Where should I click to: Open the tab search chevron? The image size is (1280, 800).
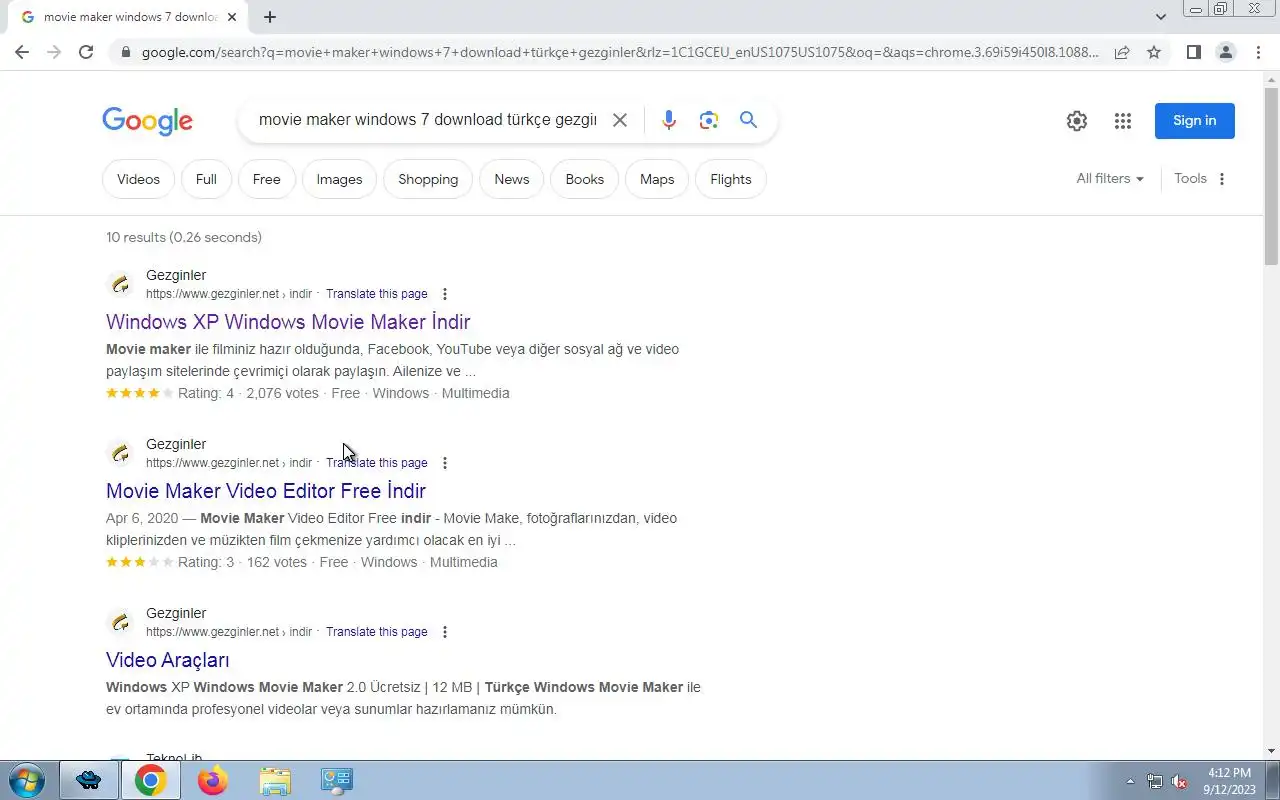1160,17
